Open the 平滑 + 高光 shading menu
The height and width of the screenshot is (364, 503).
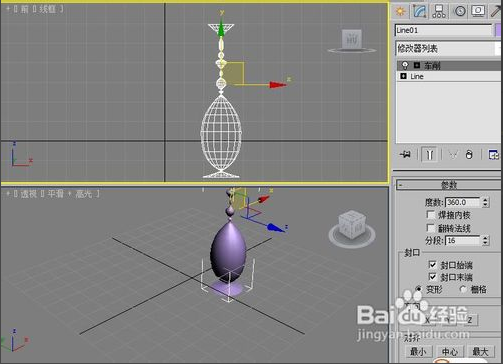[69, 194]
